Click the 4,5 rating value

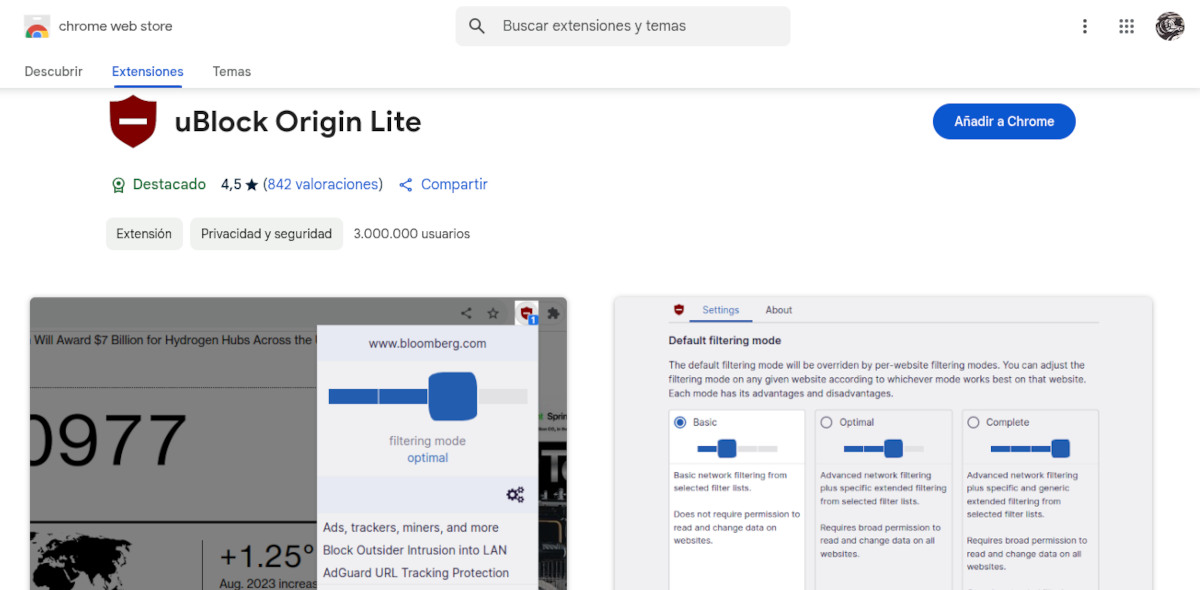231,184
